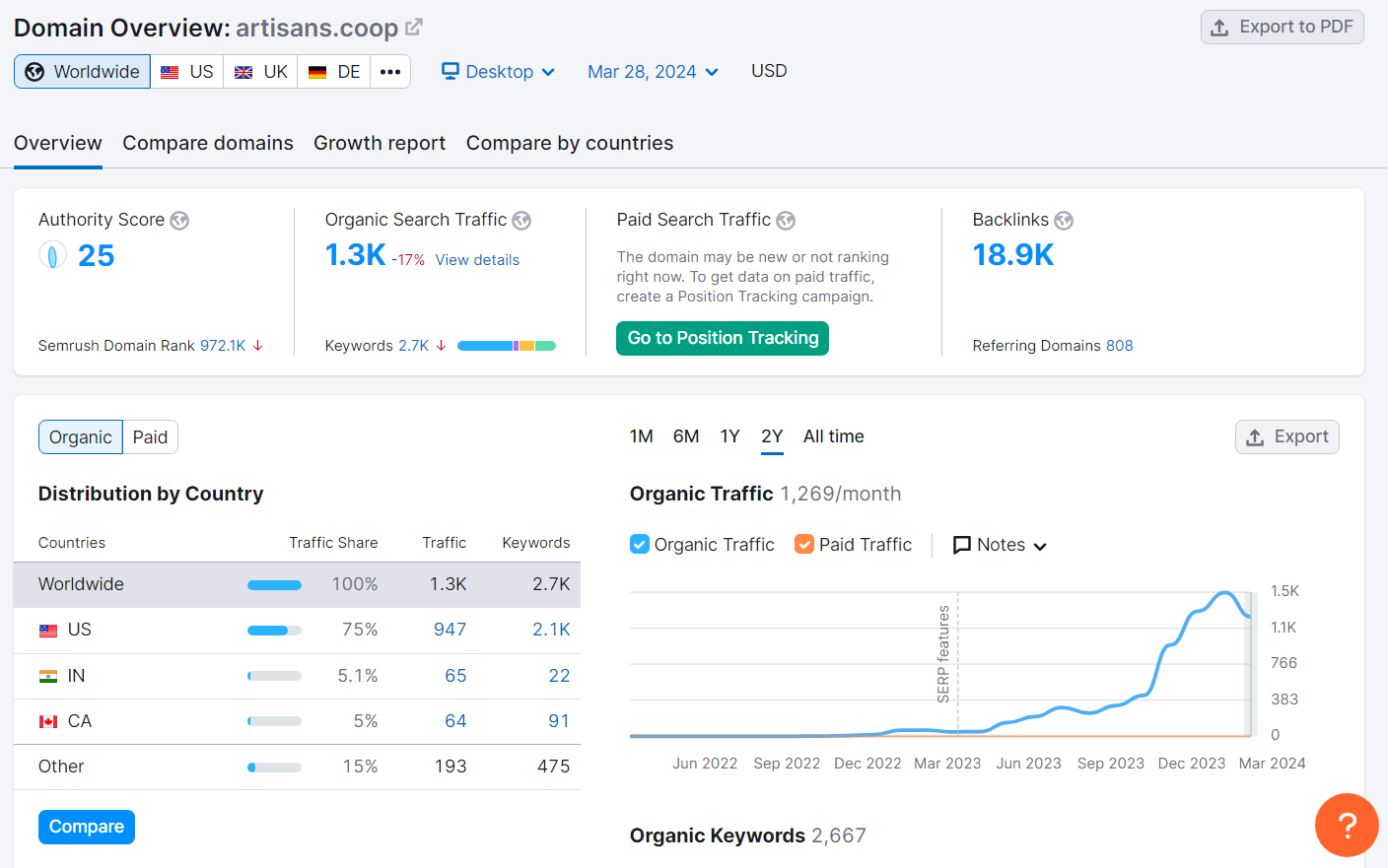Image resolution: width=1388 pixels, height=868 pixels.
Task: Click the Notes speech-bubble icon
Action: (x=960, y=544)
